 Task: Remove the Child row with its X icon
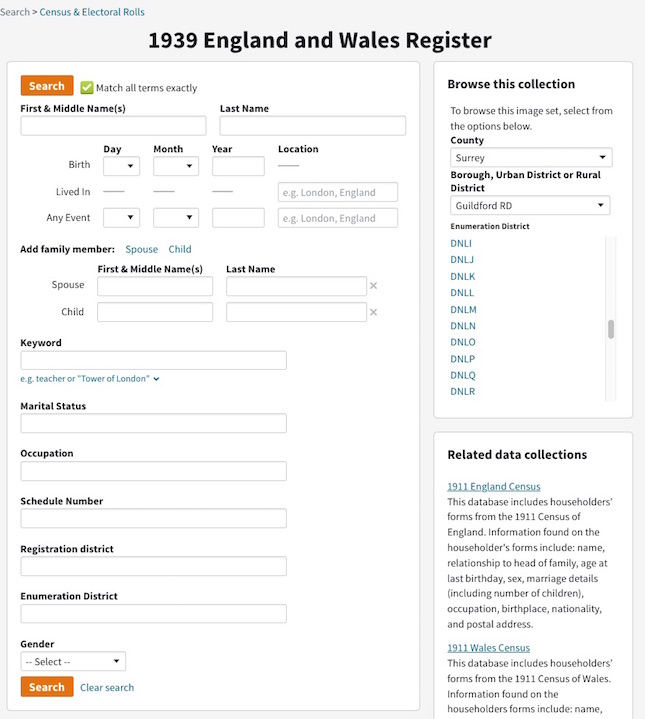(x=373, y=312)
